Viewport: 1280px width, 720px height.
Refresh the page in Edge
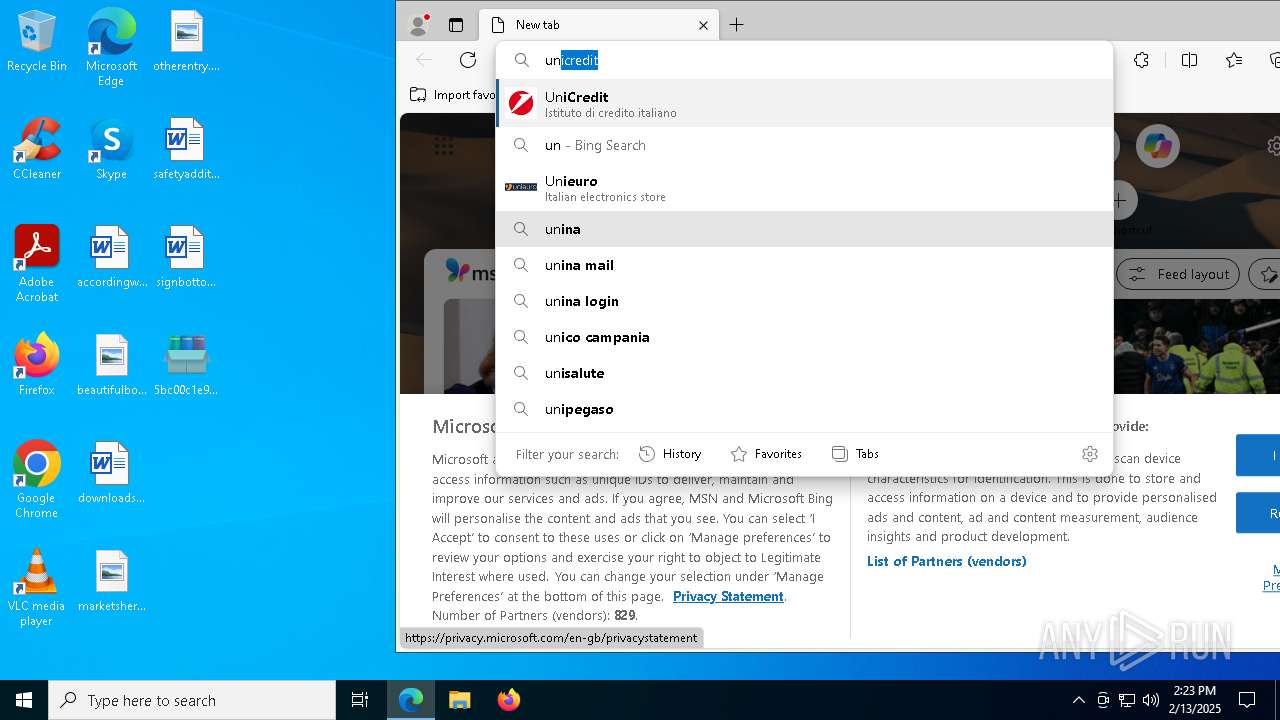468,60
